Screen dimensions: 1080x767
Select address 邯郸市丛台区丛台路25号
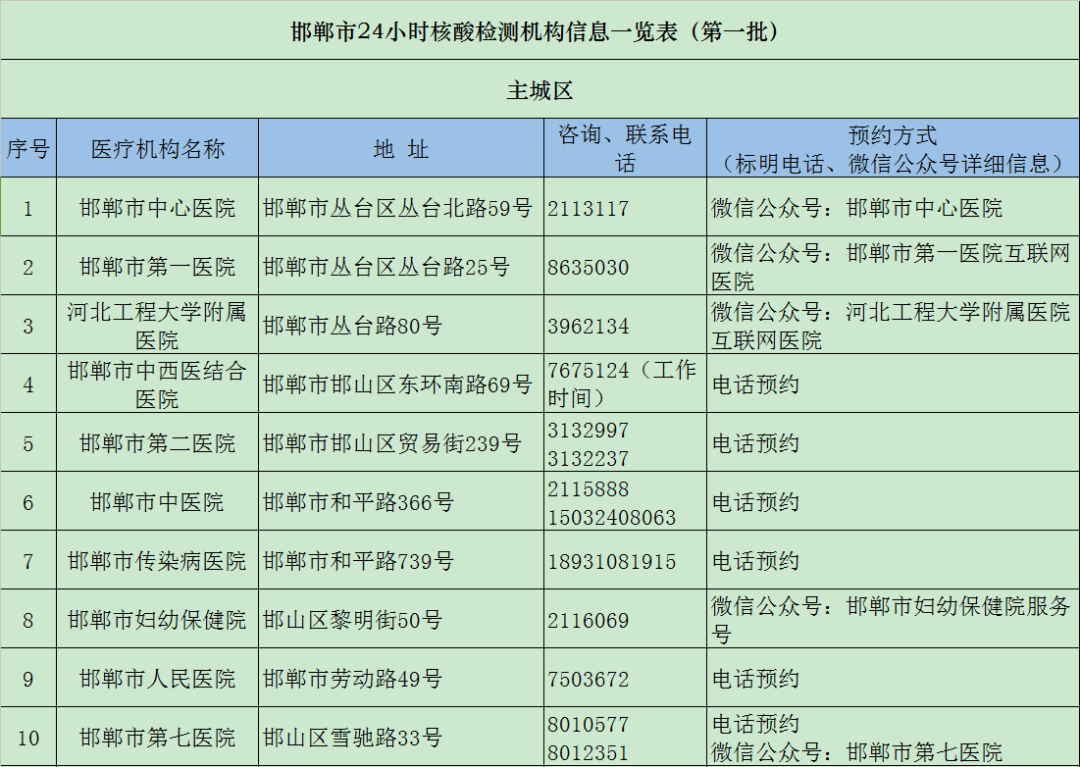[386, 267]
